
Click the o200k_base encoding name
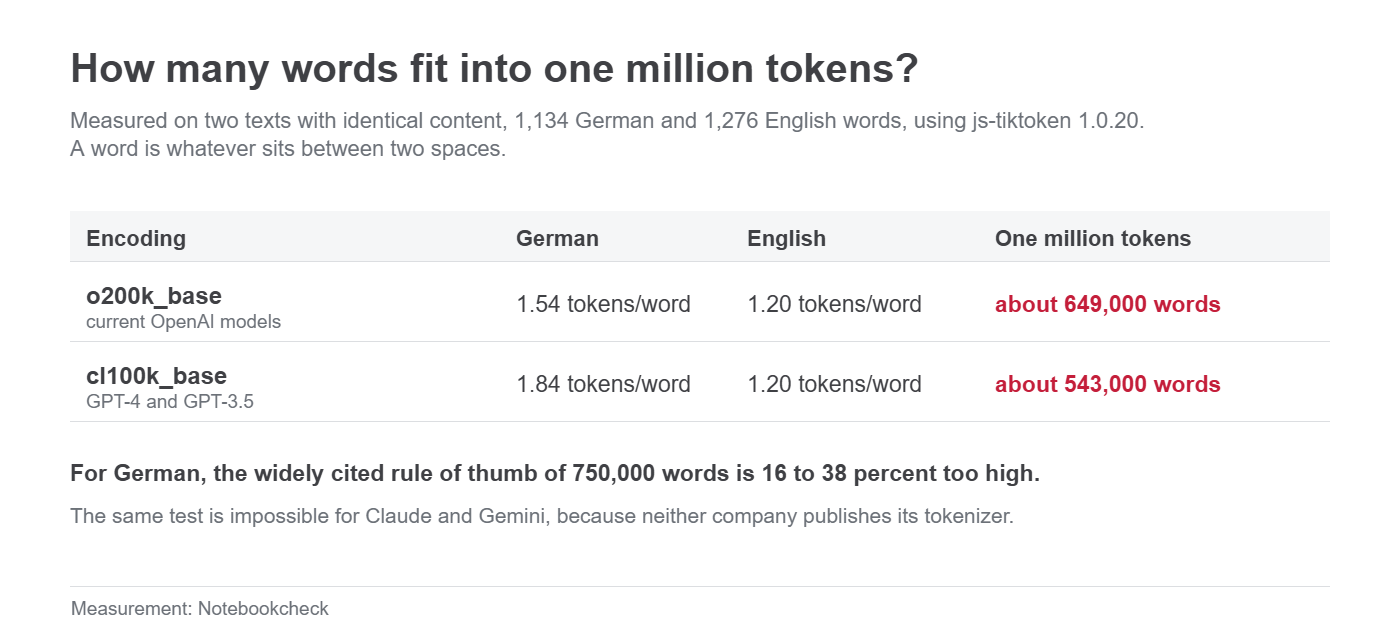pos(154,296)
